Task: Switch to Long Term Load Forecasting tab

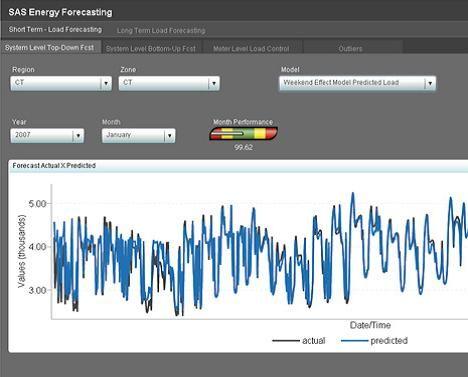Action: point(161,30)
